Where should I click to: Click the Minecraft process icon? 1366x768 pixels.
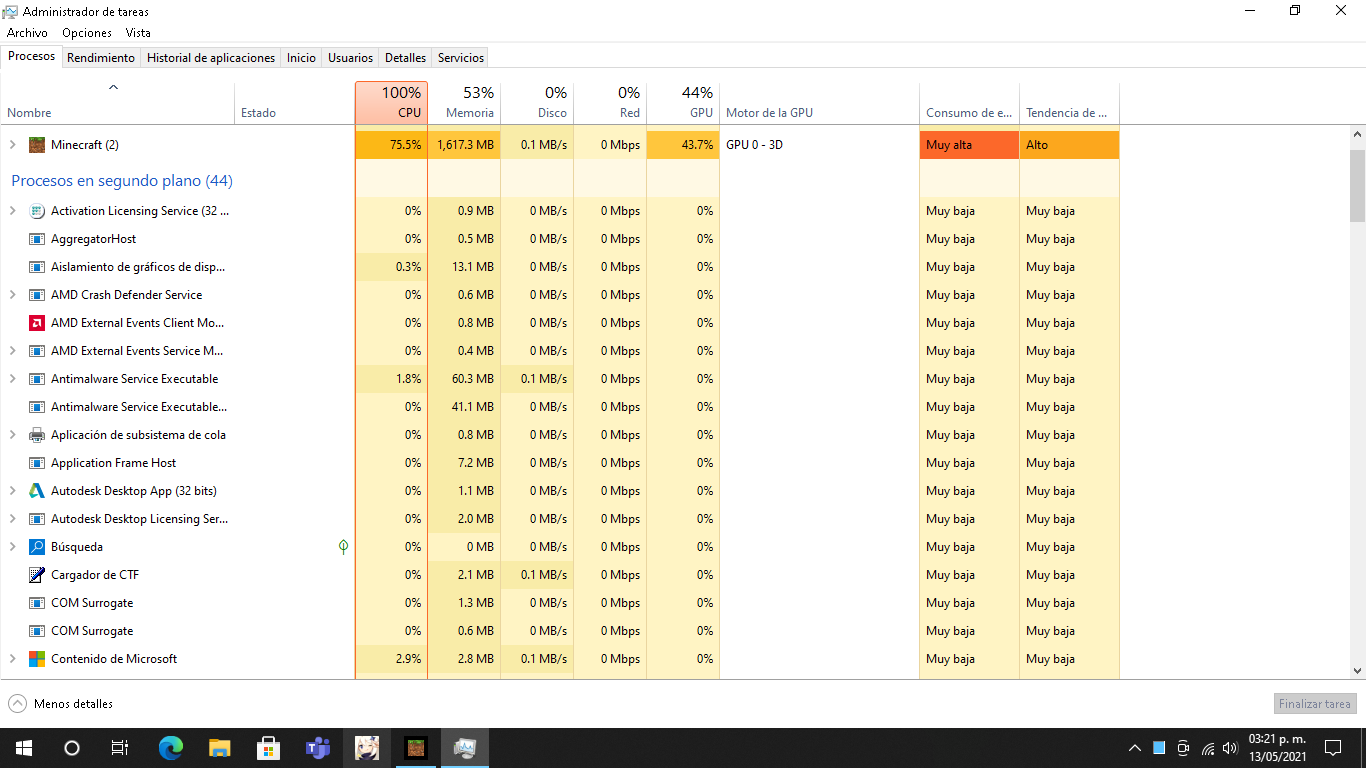point(37,145)
